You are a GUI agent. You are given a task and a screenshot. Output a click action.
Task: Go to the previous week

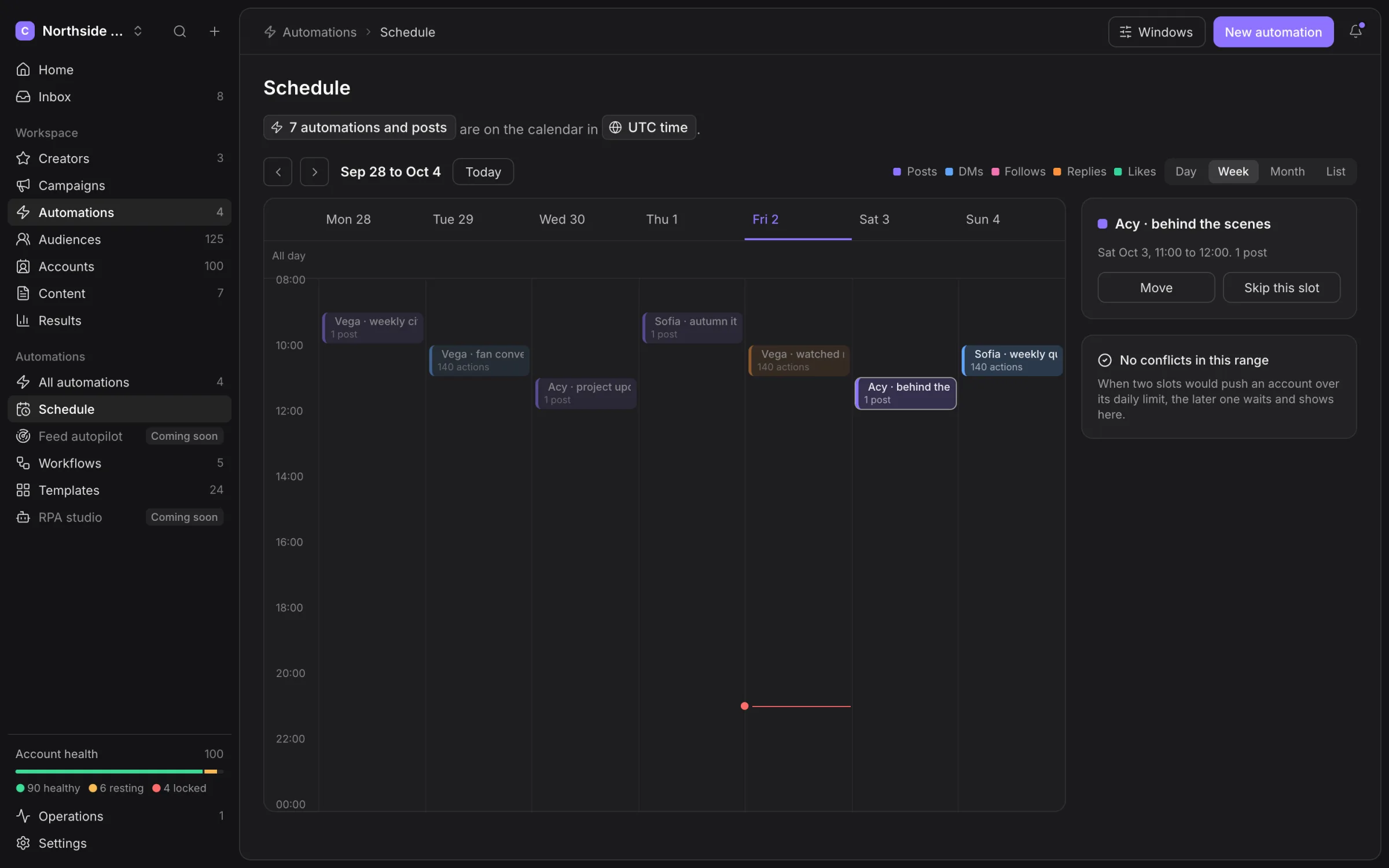[x=278, y=172]
